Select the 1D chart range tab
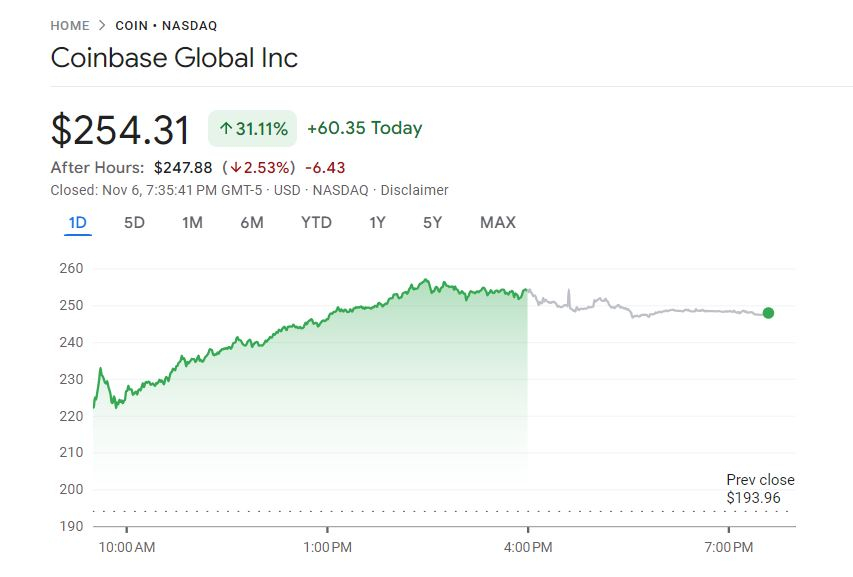Image resolution: width=853 pixels, height=577 pixels. click(78, 222)
